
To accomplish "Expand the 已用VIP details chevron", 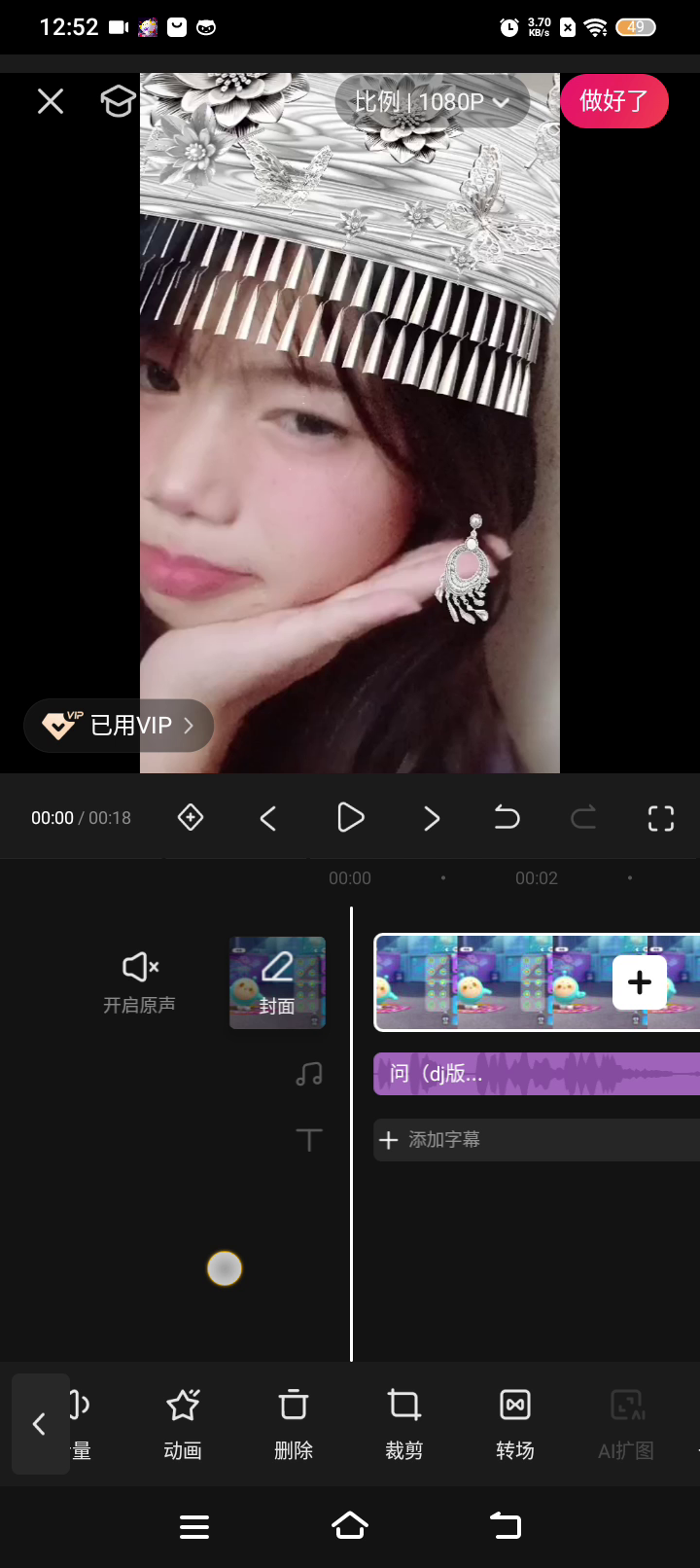I will pos(189,726).
